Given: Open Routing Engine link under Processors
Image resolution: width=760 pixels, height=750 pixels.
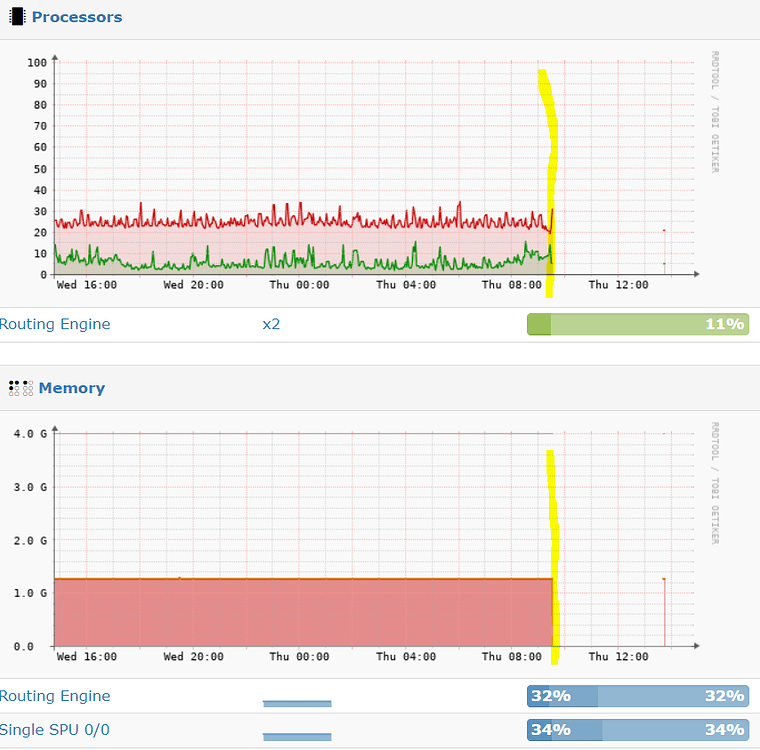Looking at the screenshot, I should [x=55, y=324].
